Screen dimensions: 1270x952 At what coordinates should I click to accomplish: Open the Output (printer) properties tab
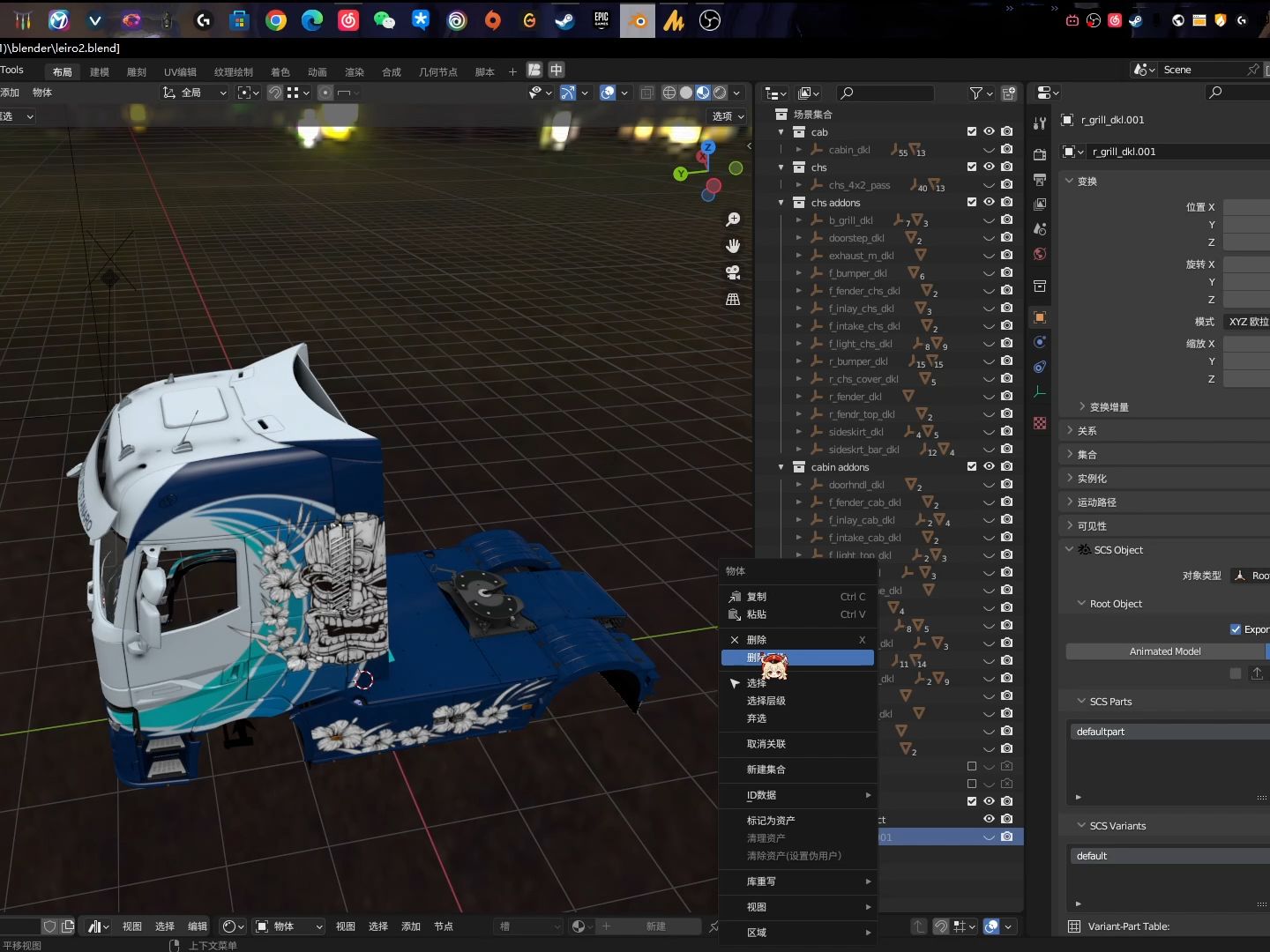coord(1039,179)
